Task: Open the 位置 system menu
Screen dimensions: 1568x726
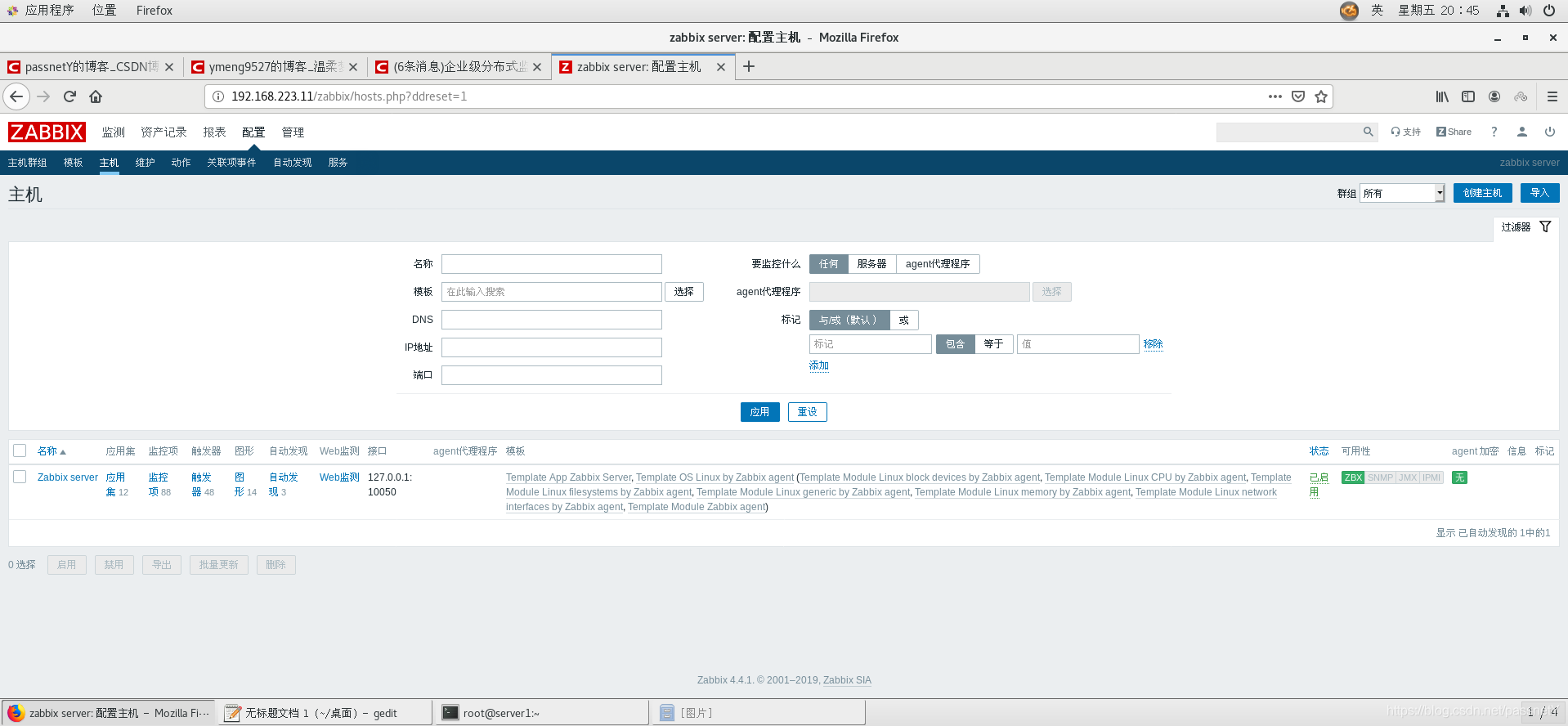Action: (104, 11)
